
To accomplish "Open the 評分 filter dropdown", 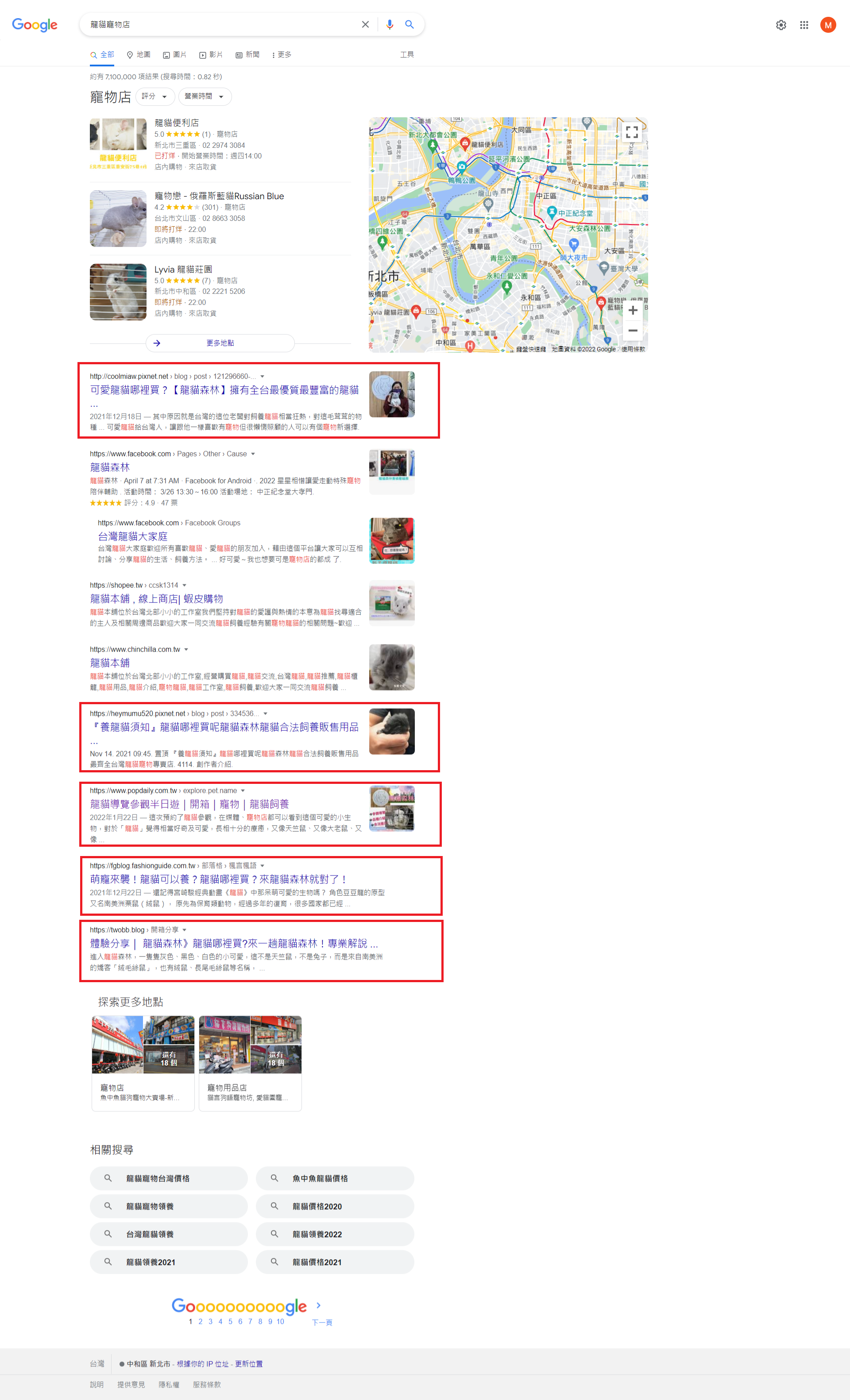I will pyautogui.click(x=155, y=96).
